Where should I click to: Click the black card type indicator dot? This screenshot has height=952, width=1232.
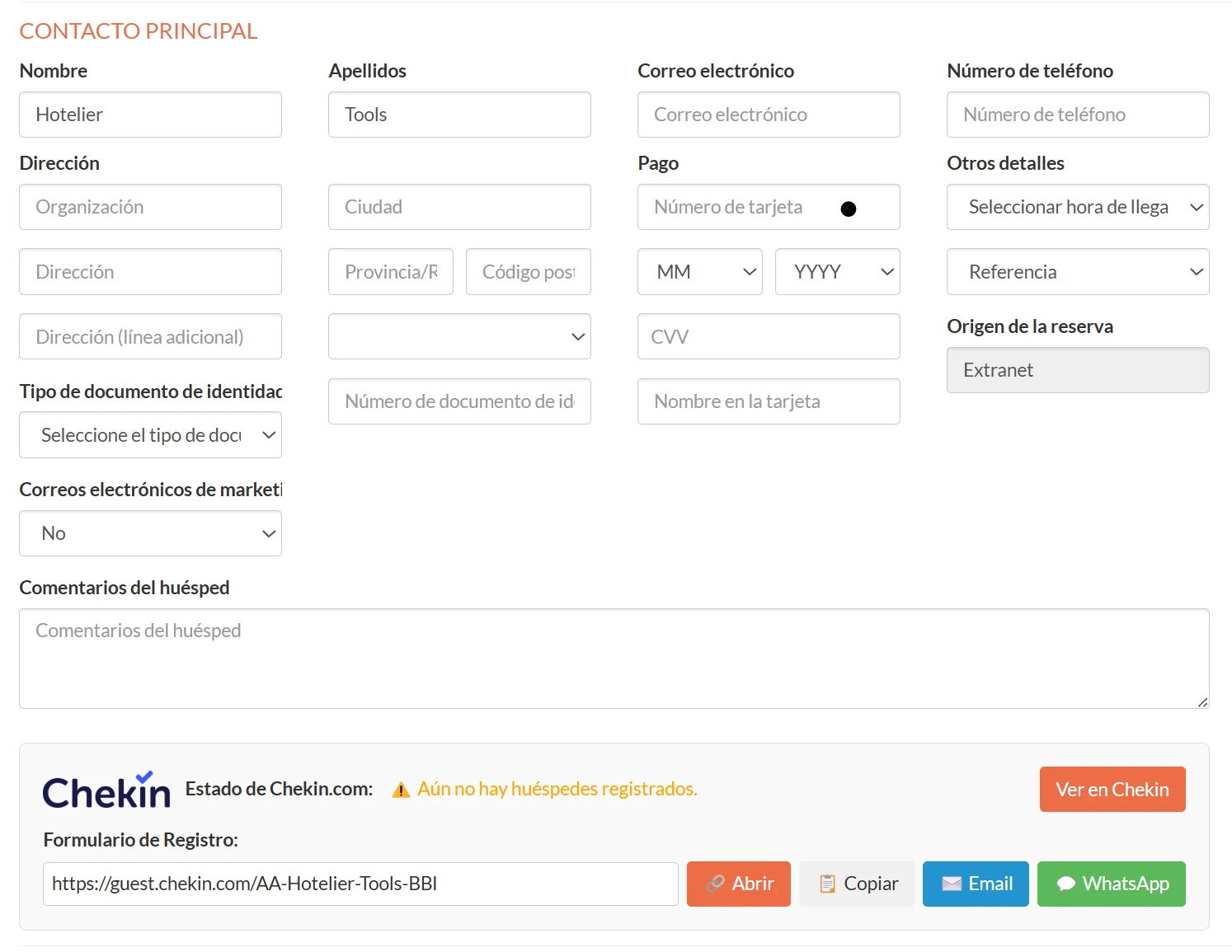pos(848,209)
